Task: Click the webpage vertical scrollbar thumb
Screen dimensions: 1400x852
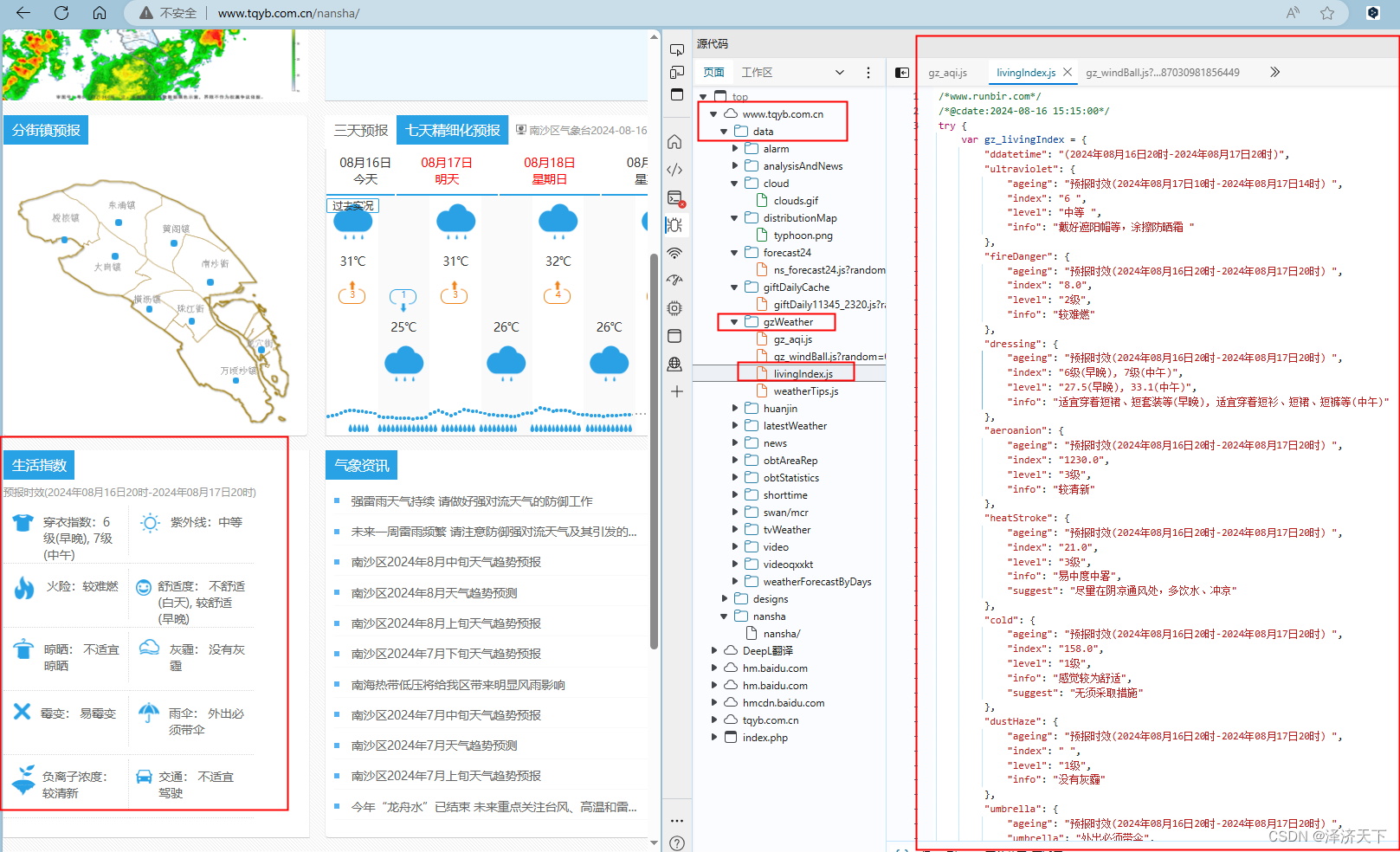Action: coord(654,450)
